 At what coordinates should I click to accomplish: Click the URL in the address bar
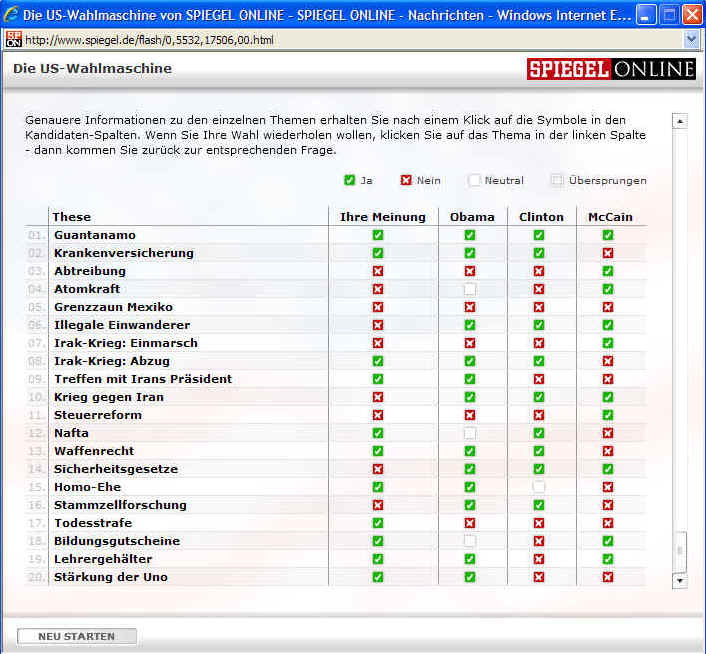click(x=149, y=40)
